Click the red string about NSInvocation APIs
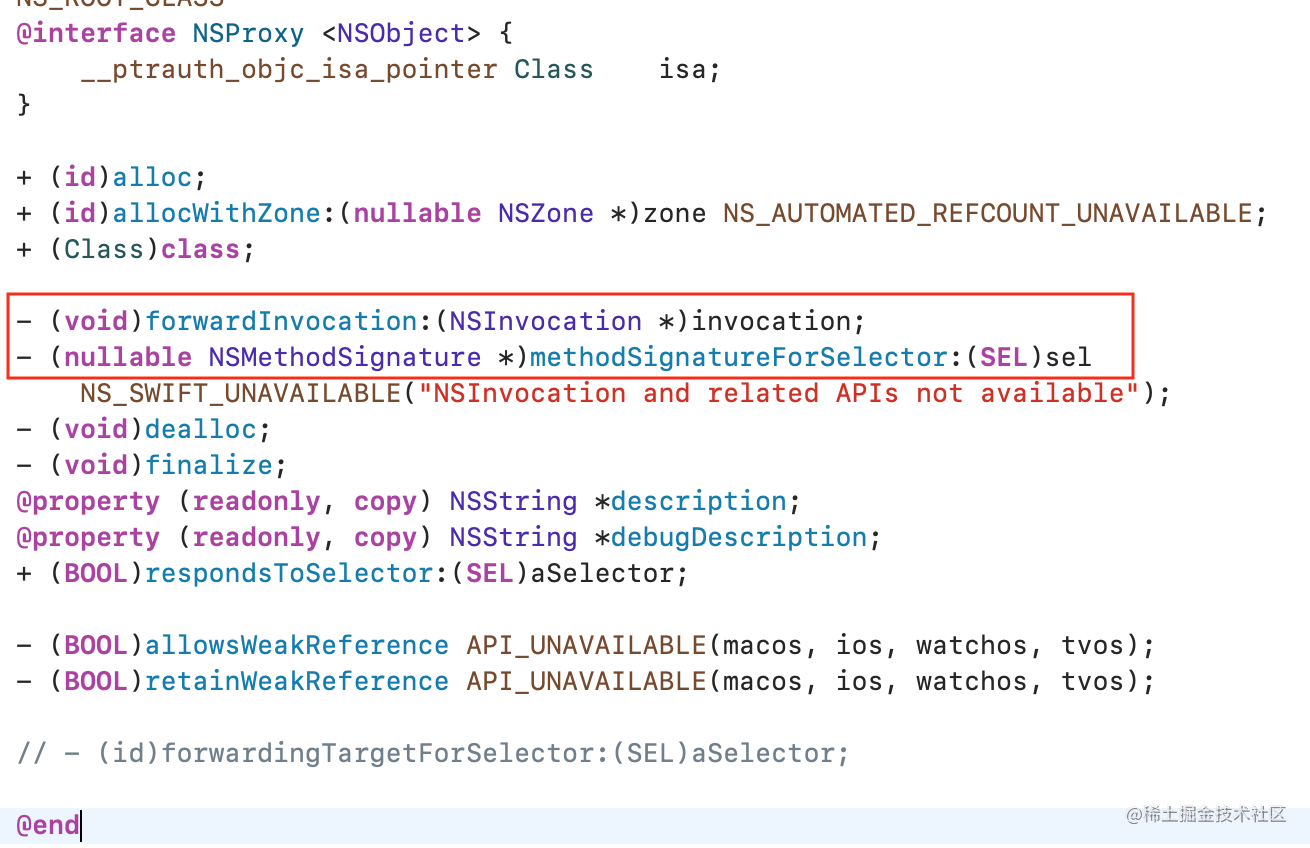Viewport: 1310px width, 848px height. [x=779, y=393]
